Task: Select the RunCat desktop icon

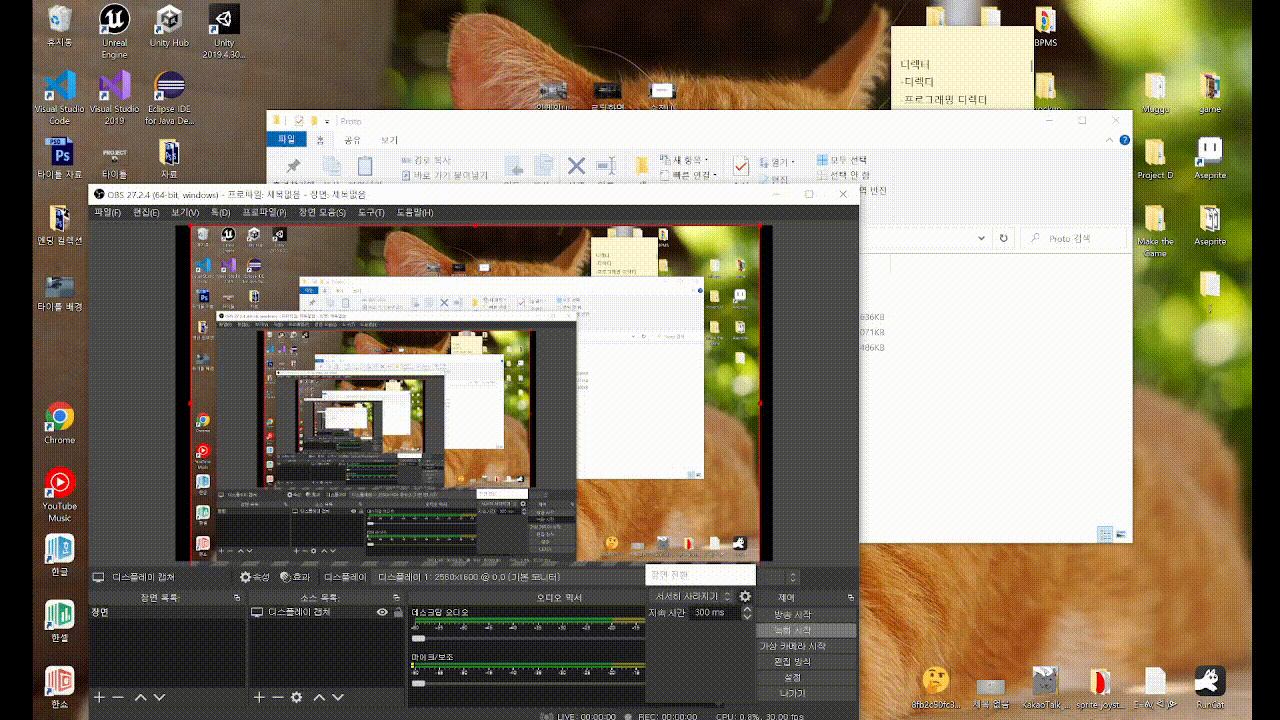Action: (x=1210, y=688)
